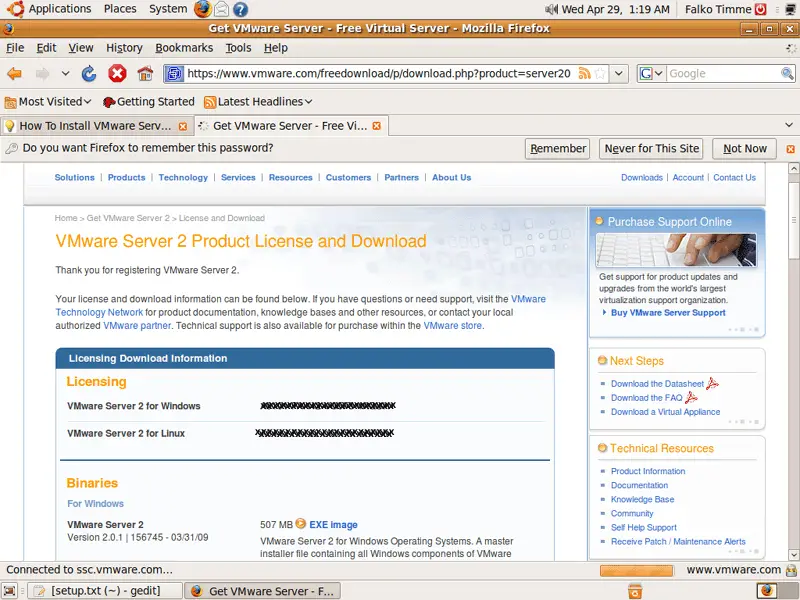Click Download a Virtual Appliance link
Image resolution: width=800 pixels, height=600 pixels.
[665, 412]
